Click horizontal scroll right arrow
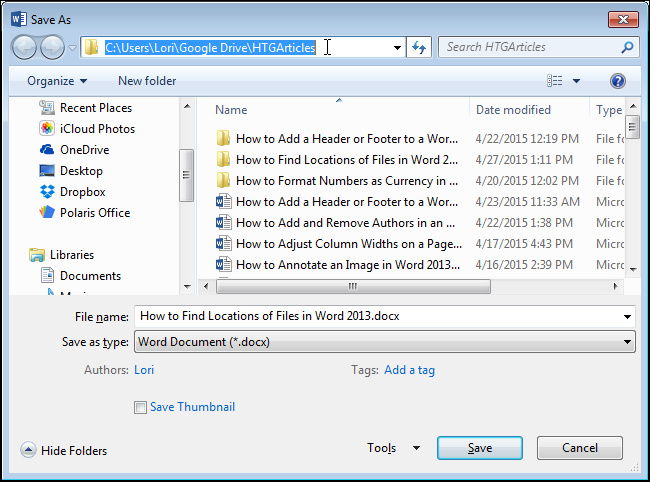This screenshot has height=482, width=650. pos(616,286)
